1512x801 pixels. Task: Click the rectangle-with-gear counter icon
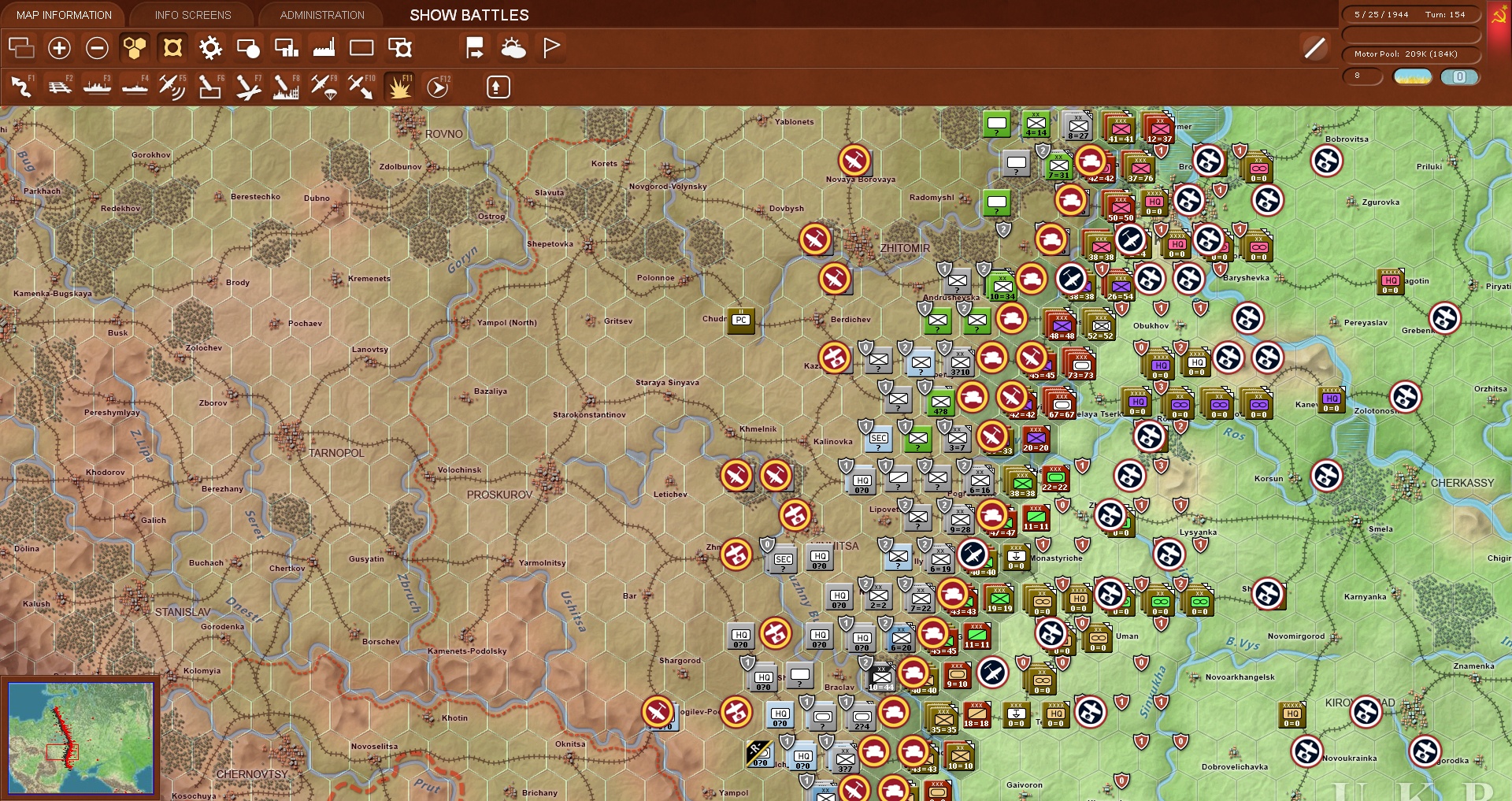coord(400,48)
